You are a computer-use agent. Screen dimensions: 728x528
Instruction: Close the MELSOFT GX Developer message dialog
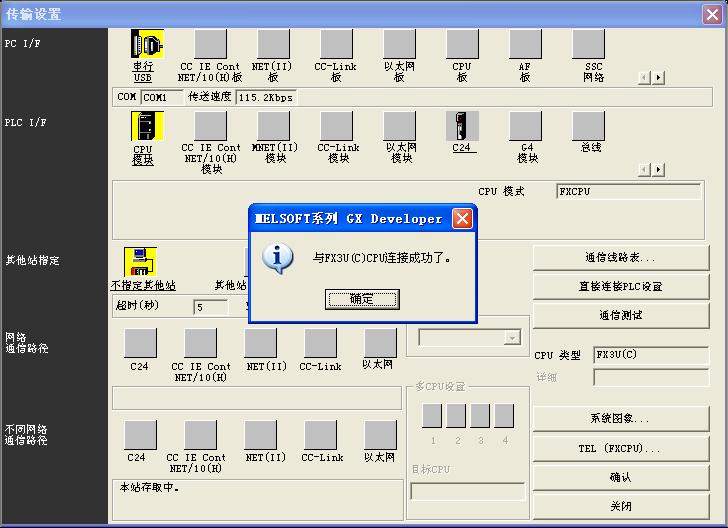pos(461,218)
